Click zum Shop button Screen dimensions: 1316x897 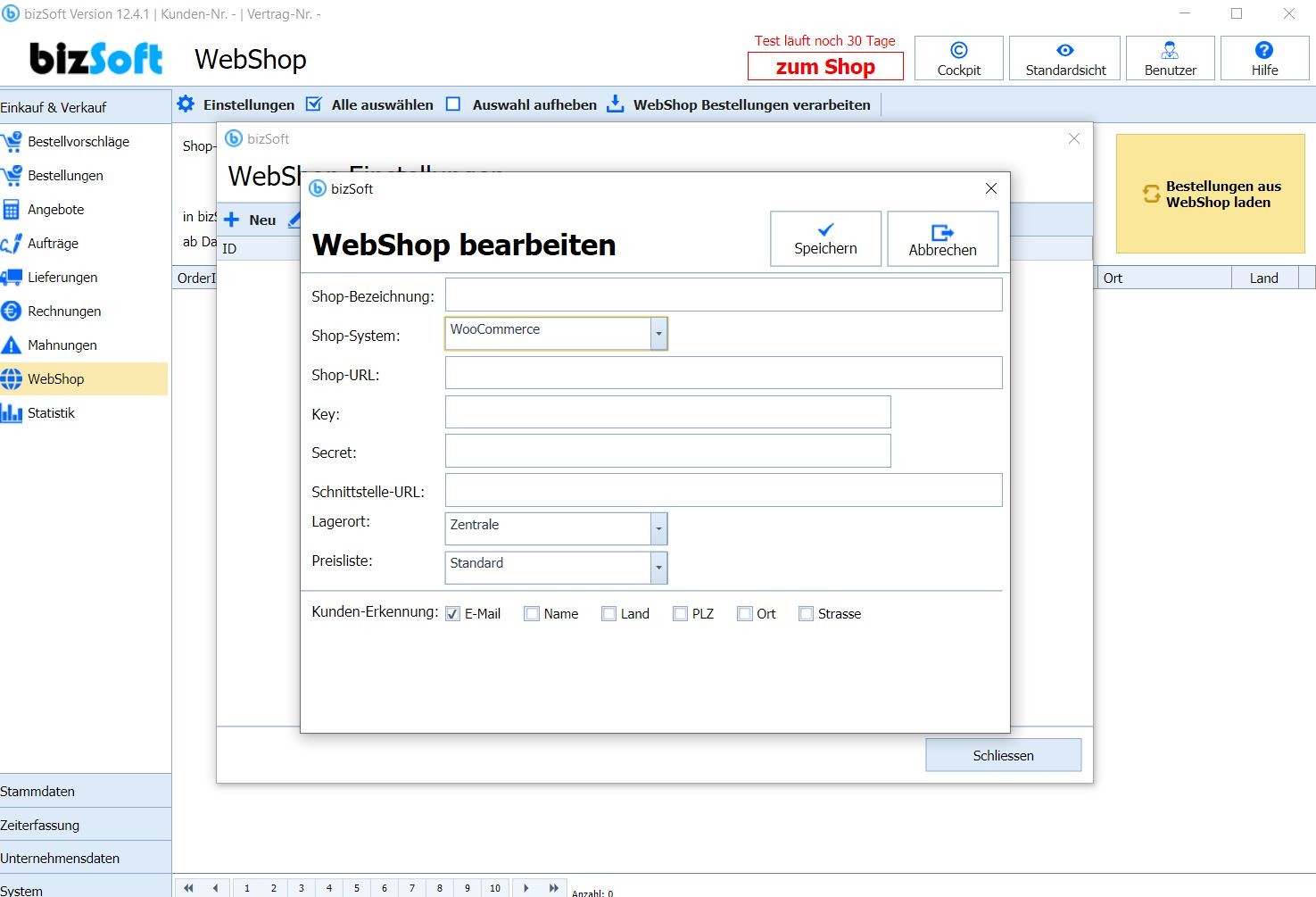click(x=825, y=67)
